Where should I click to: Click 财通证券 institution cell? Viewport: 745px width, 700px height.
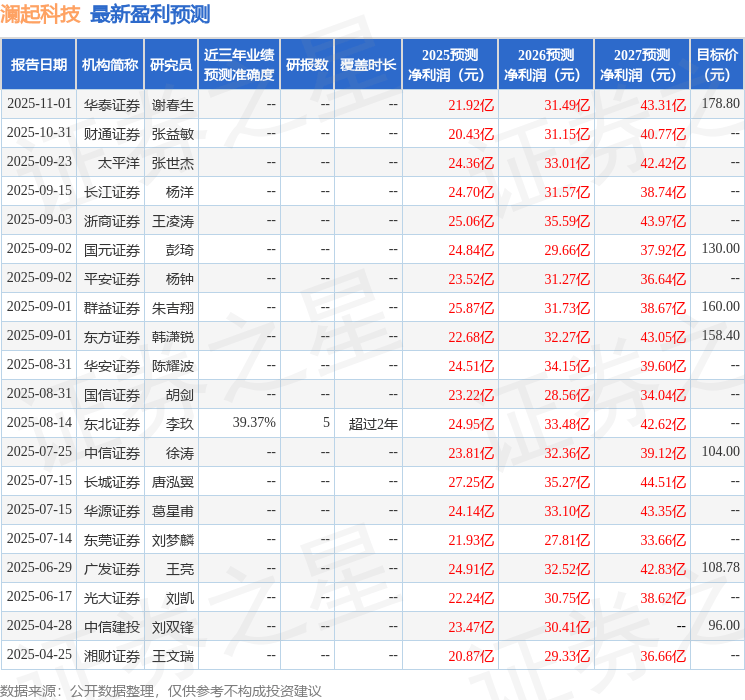pyautogui.click(x=112, y=134)
